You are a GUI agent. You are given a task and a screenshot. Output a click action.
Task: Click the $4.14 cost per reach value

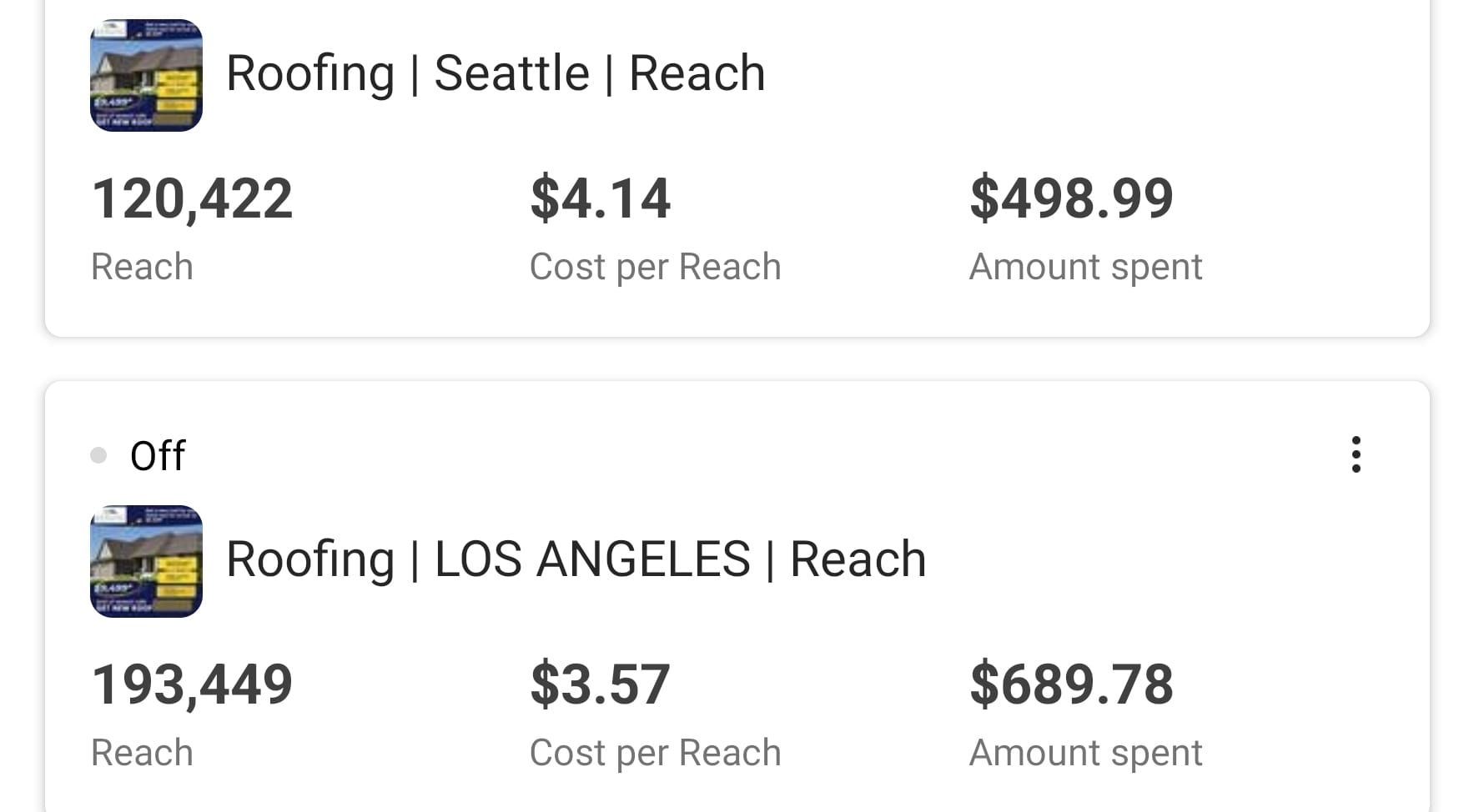(600, 199)
